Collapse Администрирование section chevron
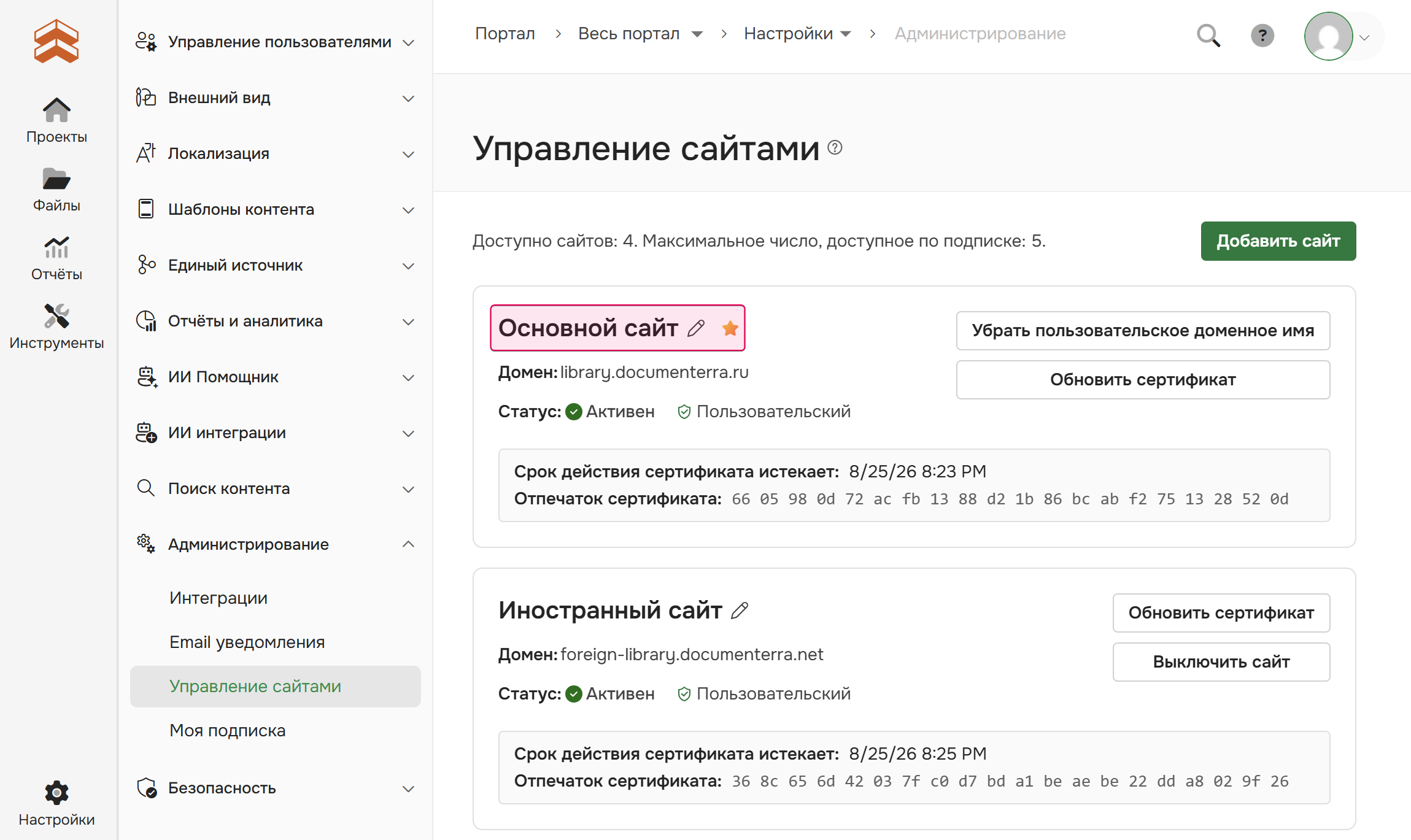1411x840 pixels. (x=408, y=544)
